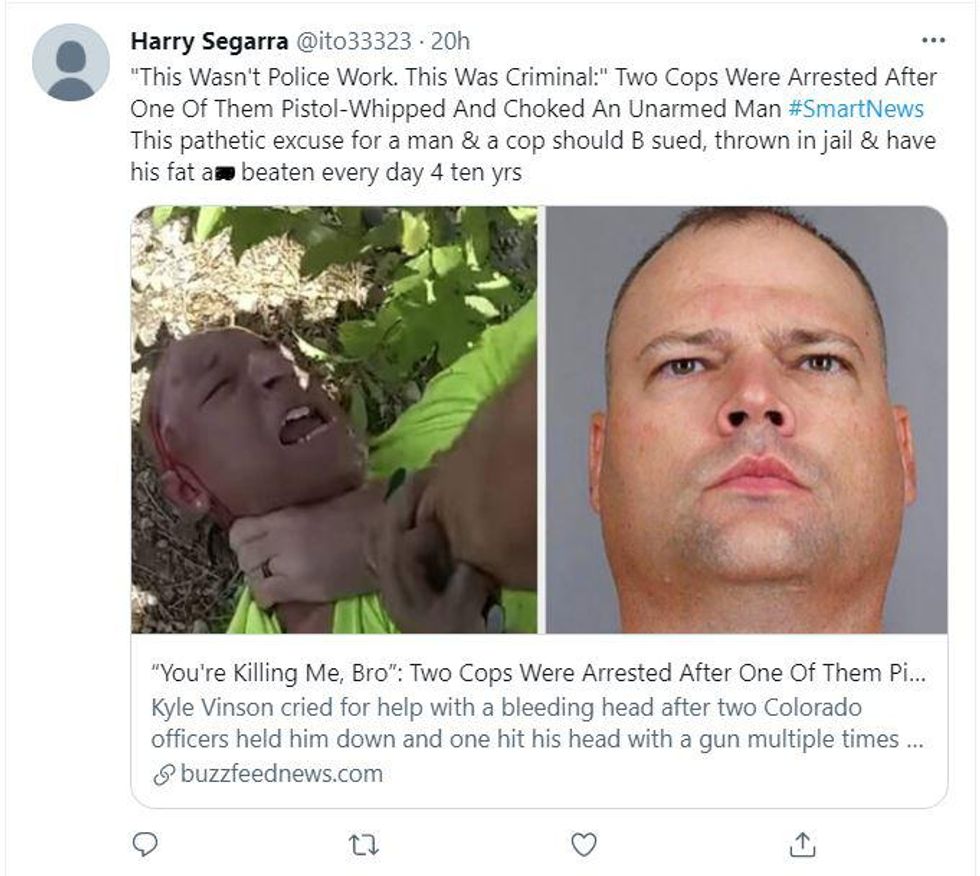Click the sentence starting "This pathetic excuse"
This screenshot has width=980, height=876.
(x=532, y=140)
